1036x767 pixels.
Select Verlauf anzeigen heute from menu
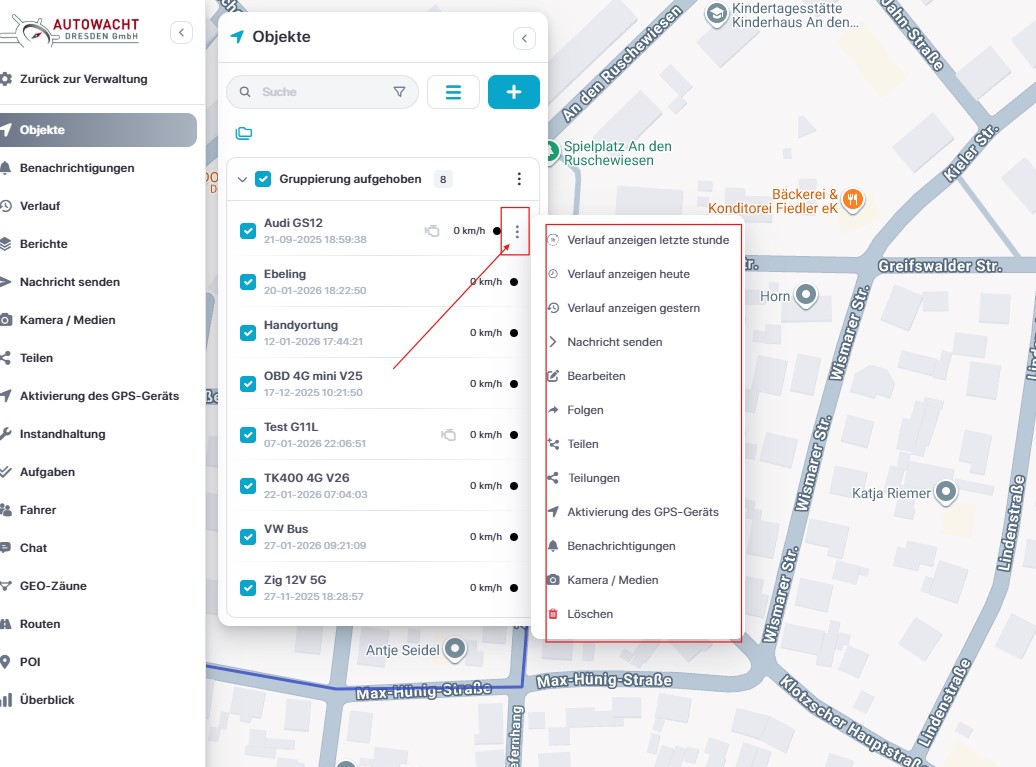[x=628, y=274]
